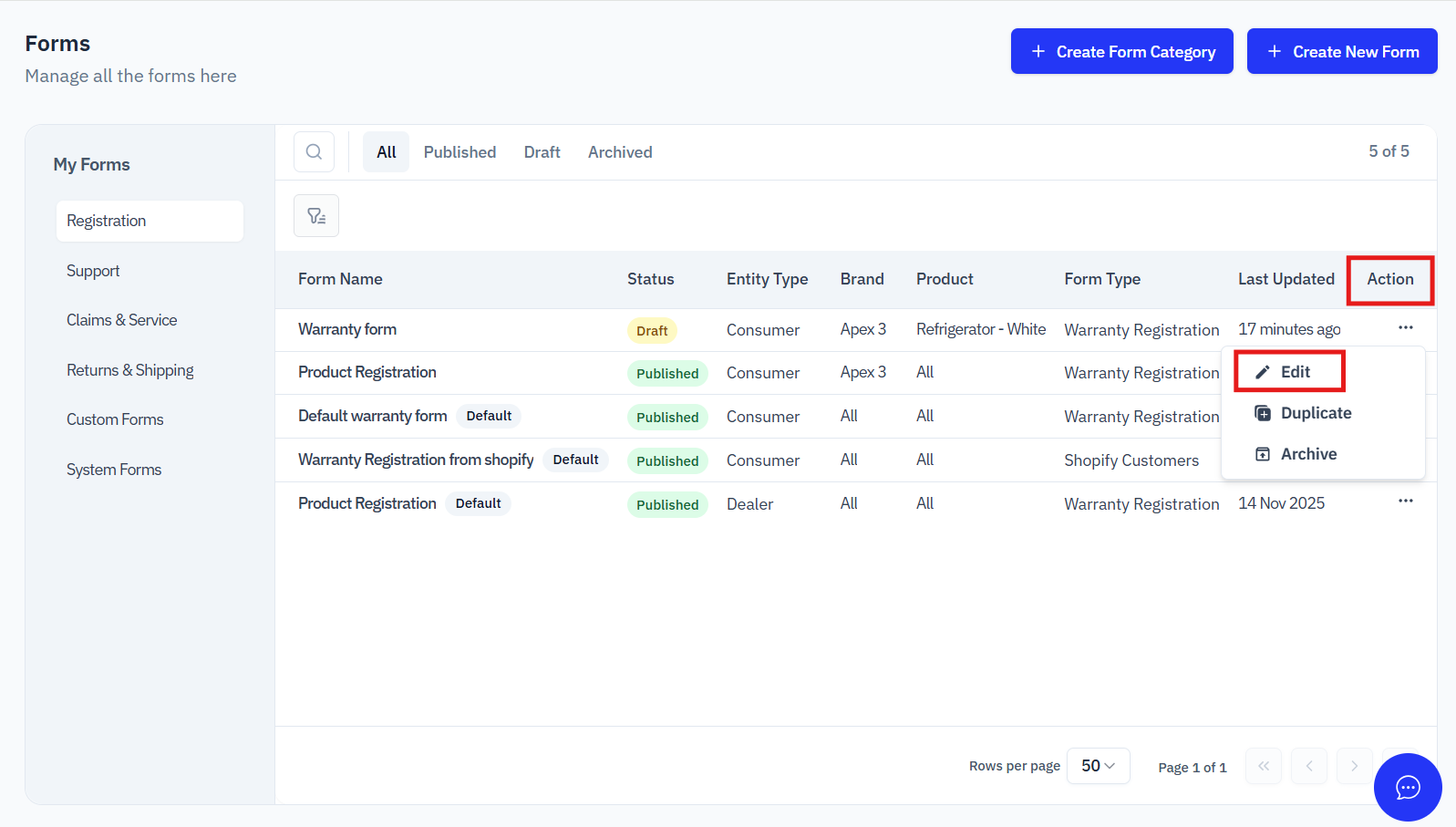Screen dimensions: 1456x827
Task: Choose Edit from the action menu
Action: pos(1289,372)
